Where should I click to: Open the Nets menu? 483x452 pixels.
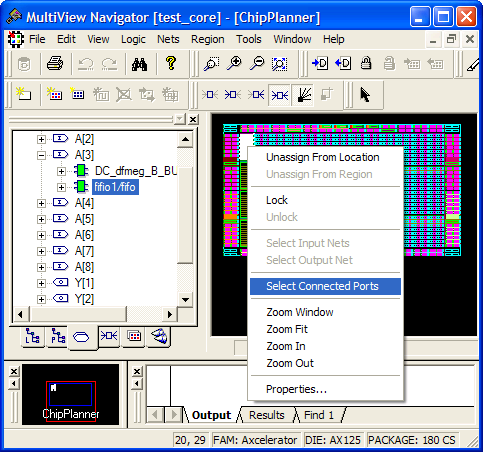pos(168,39)
